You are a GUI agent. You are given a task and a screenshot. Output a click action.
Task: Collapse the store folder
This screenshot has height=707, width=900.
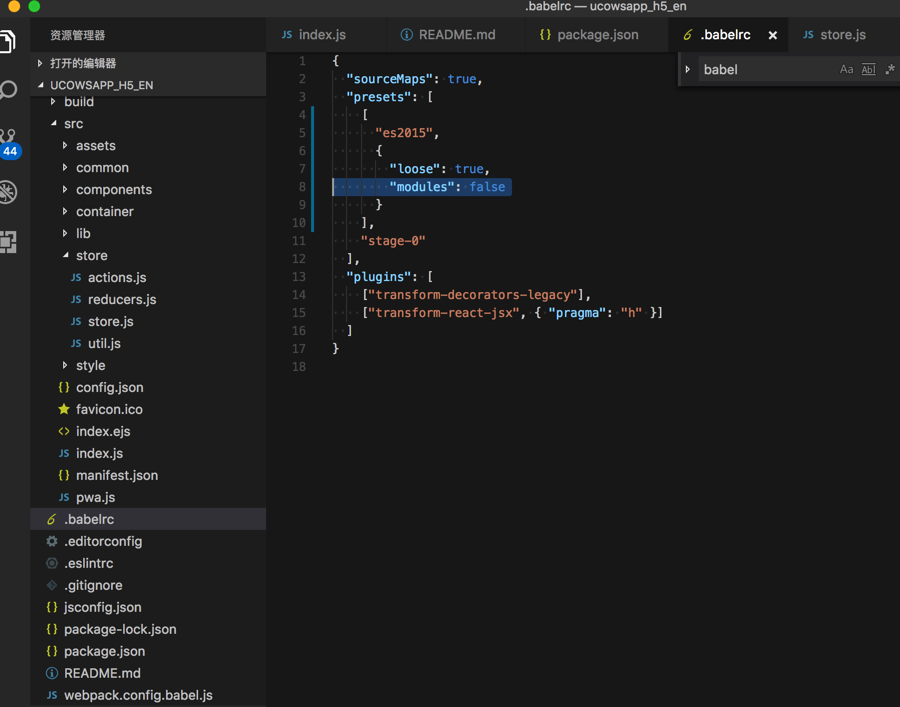point(66,255)
